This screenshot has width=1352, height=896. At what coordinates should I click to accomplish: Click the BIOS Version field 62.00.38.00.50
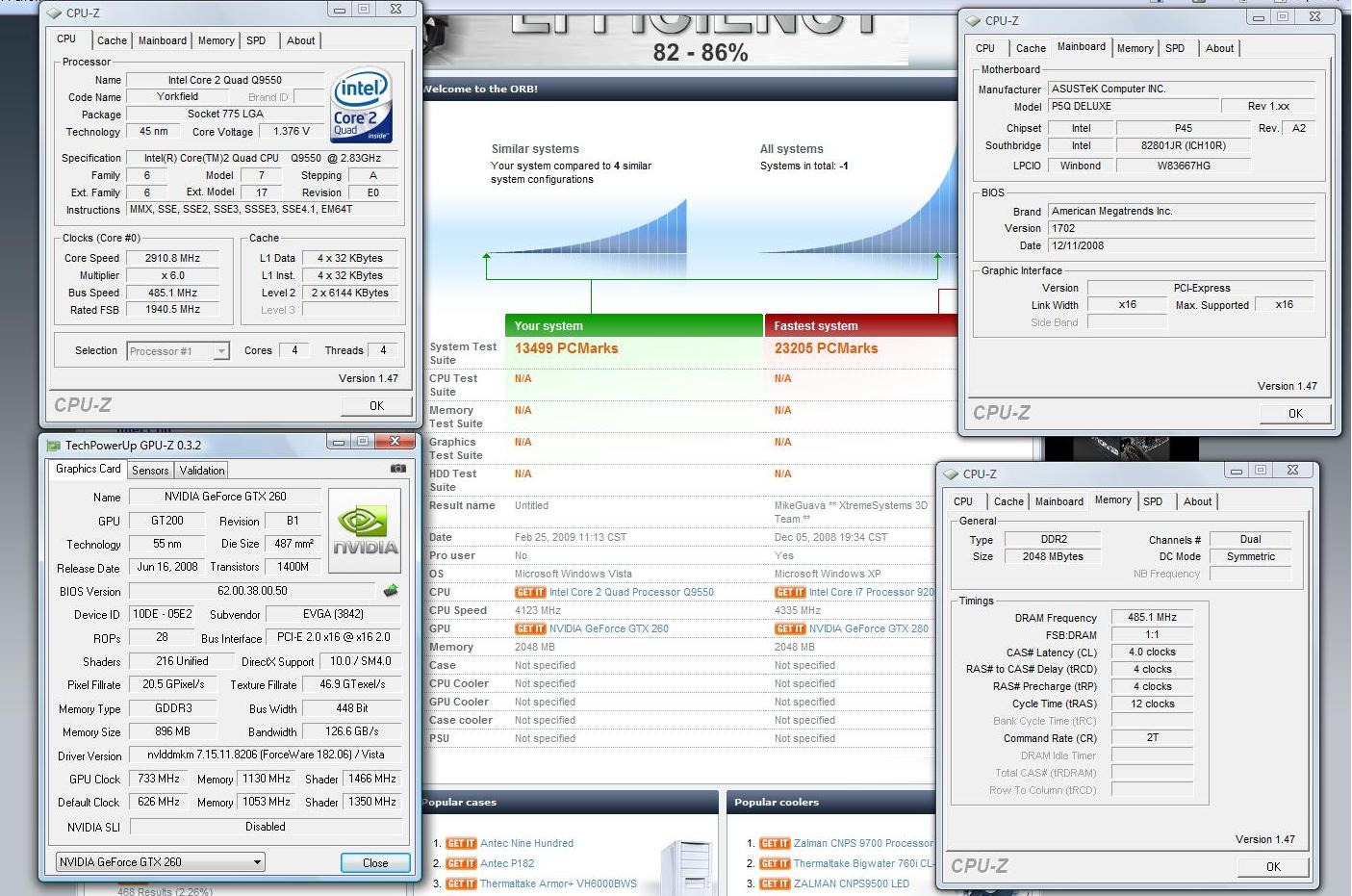252,591
